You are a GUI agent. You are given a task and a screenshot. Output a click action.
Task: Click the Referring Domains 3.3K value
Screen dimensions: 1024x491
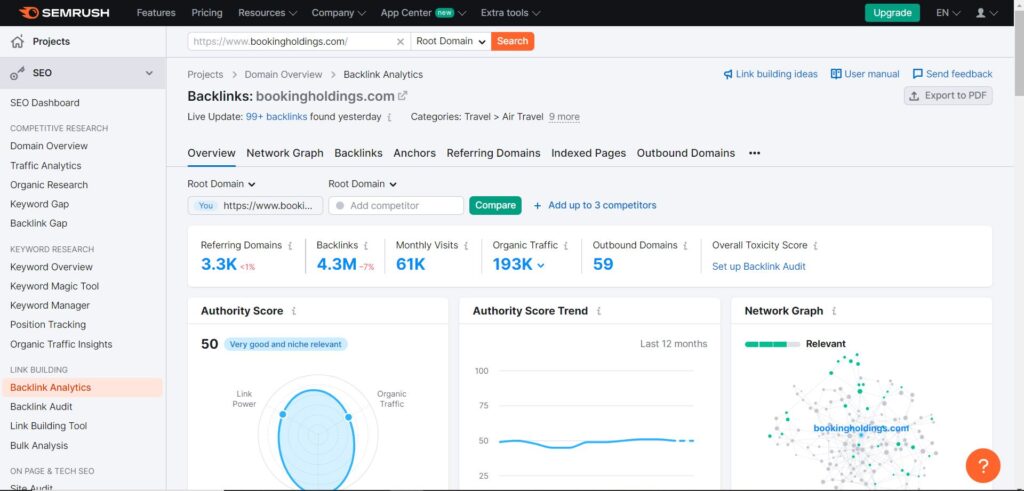click(219, 264)
